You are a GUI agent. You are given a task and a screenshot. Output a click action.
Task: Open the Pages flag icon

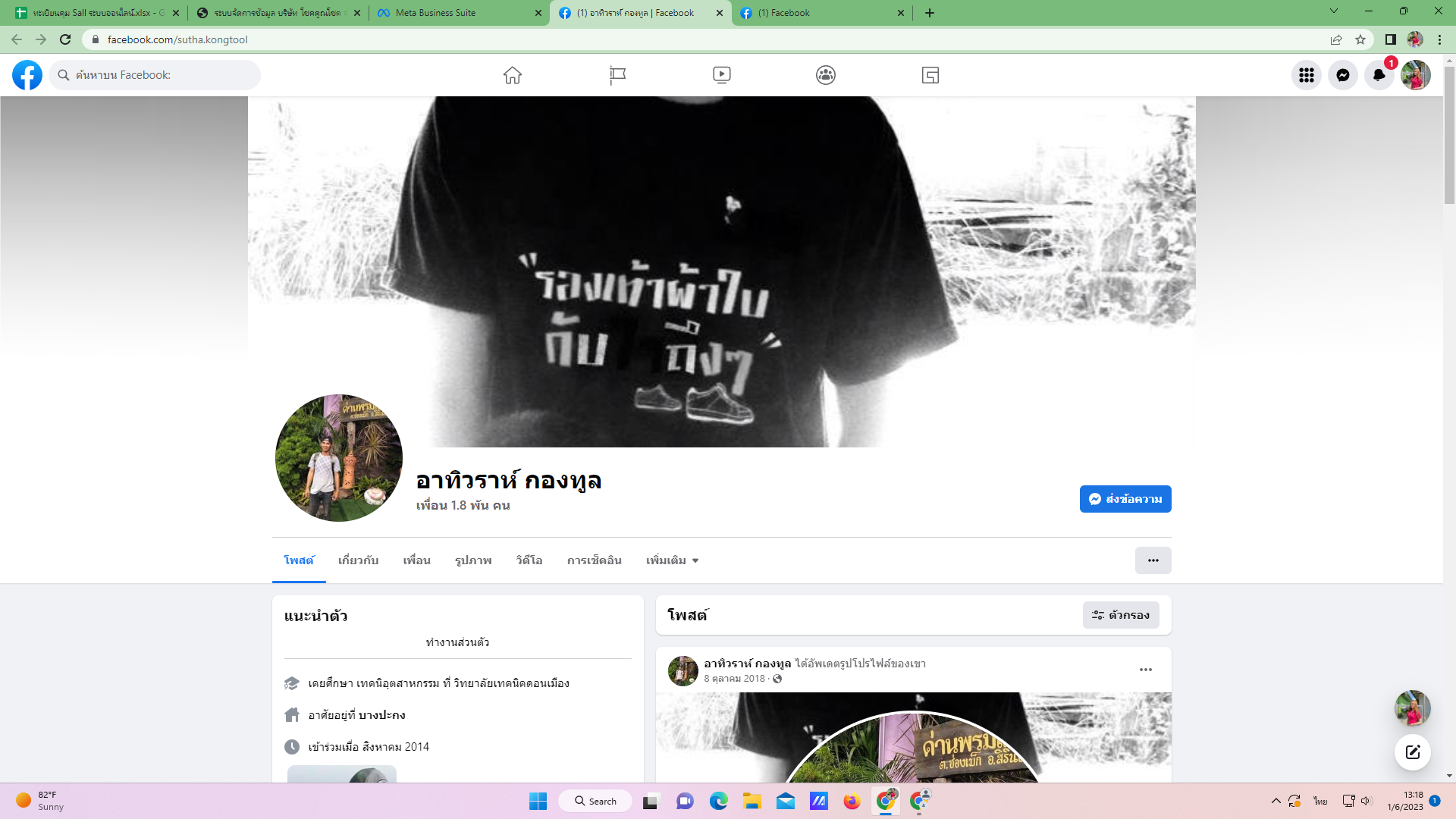point(617,75)
